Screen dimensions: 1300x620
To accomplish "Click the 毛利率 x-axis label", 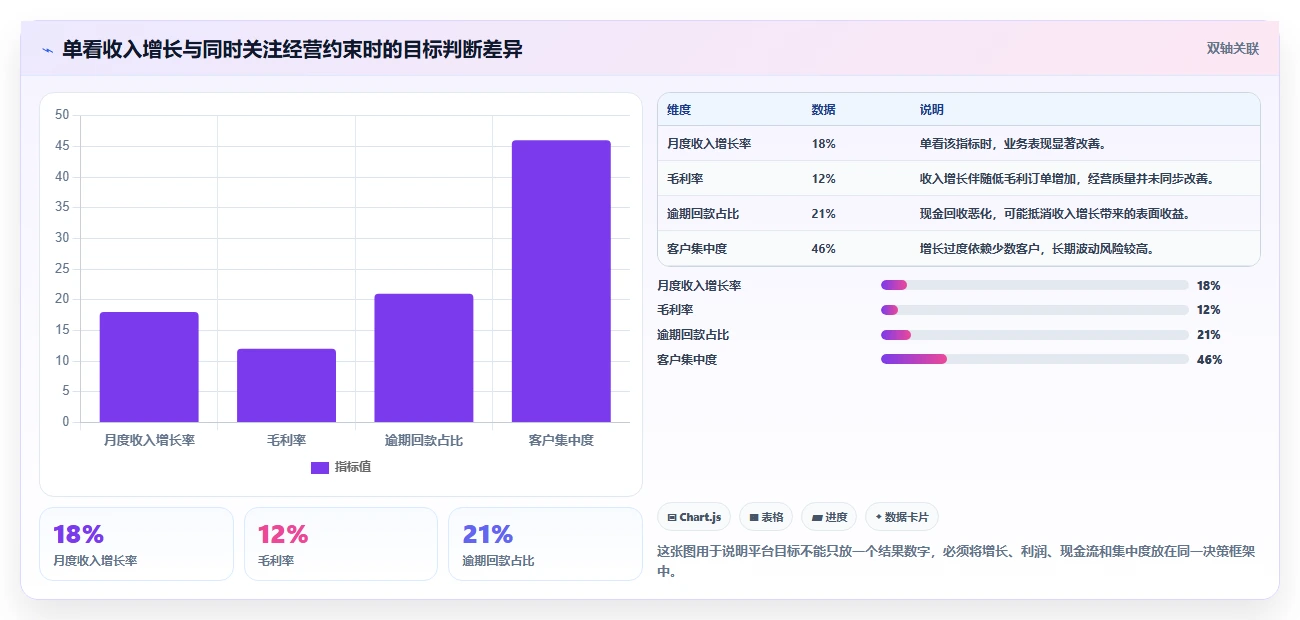I will (x=286, y=440).
